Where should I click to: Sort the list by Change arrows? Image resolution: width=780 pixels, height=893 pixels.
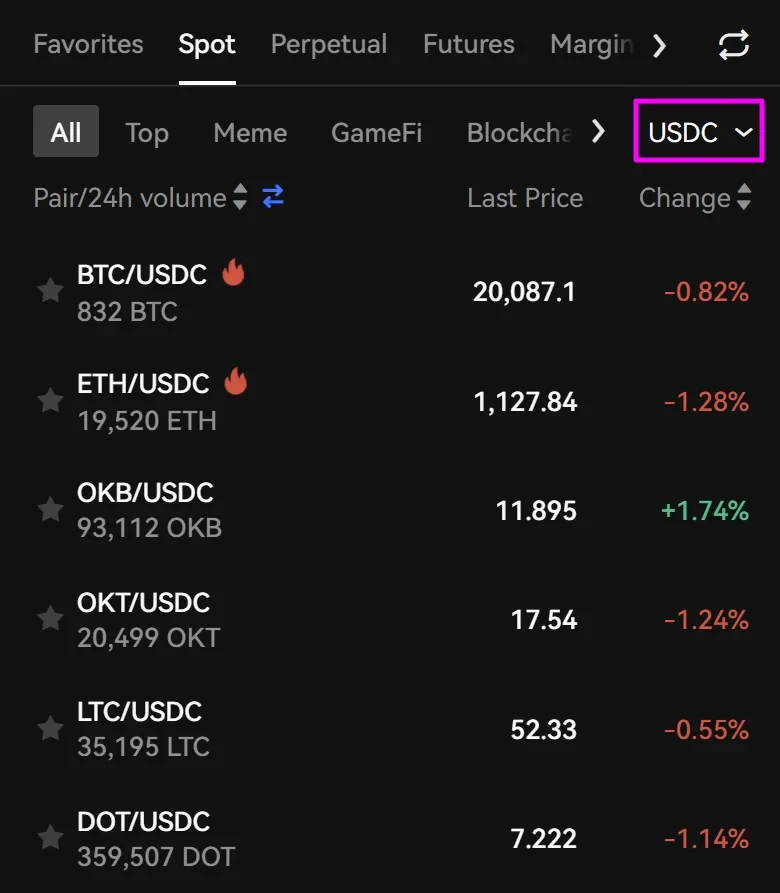tap(744, 196)
